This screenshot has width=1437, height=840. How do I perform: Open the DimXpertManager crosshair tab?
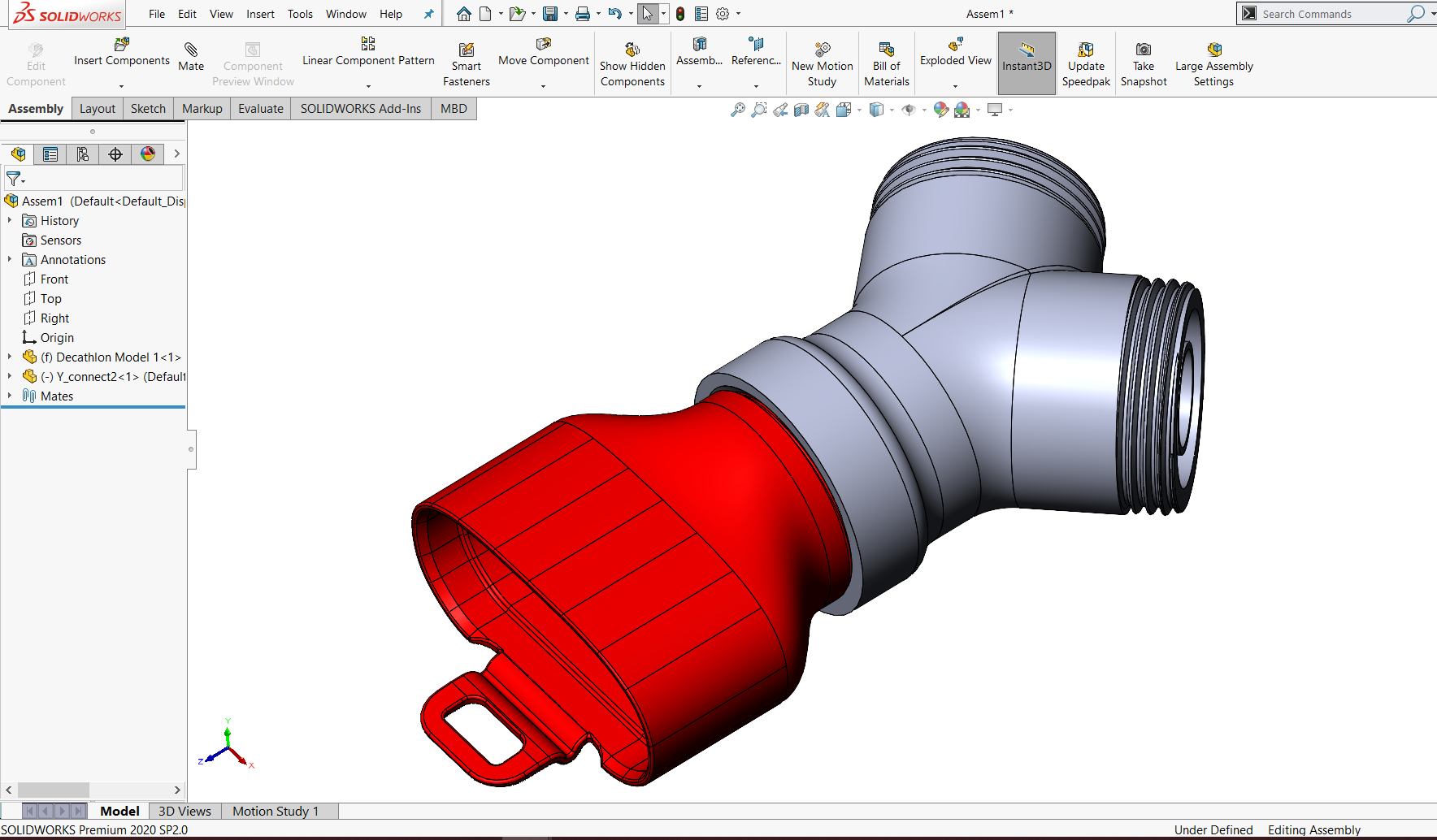tap(115, 154)
